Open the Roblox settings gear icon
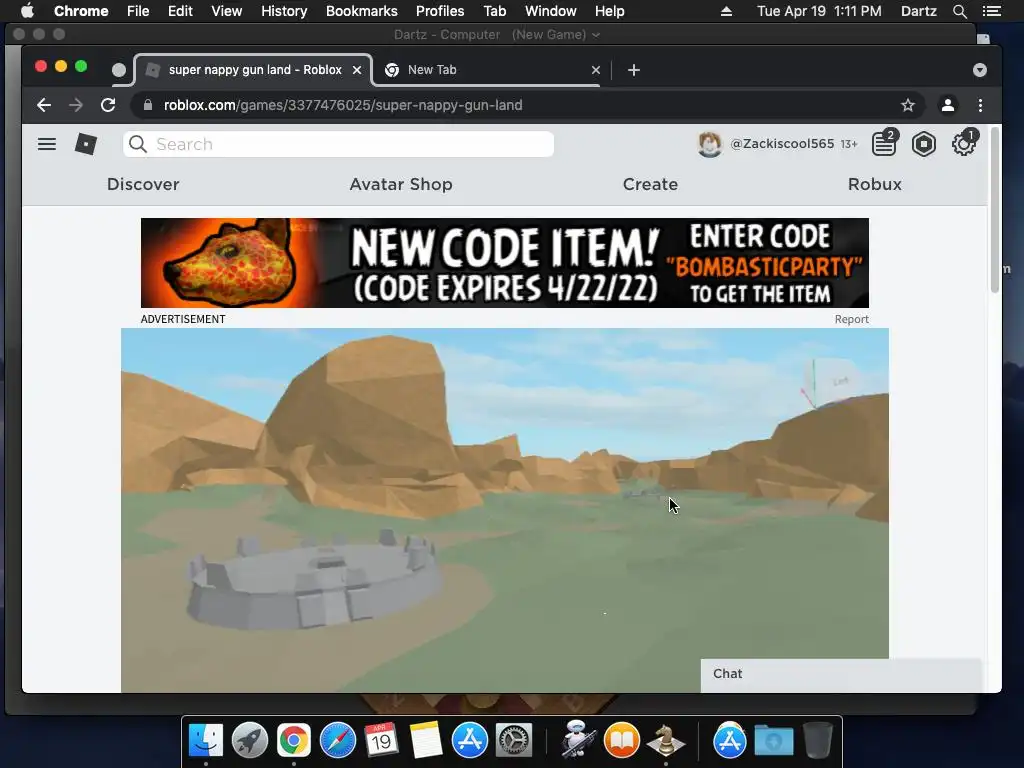Image resolution: width=1024 pixels, height=768 pixels. pos(963,144)
